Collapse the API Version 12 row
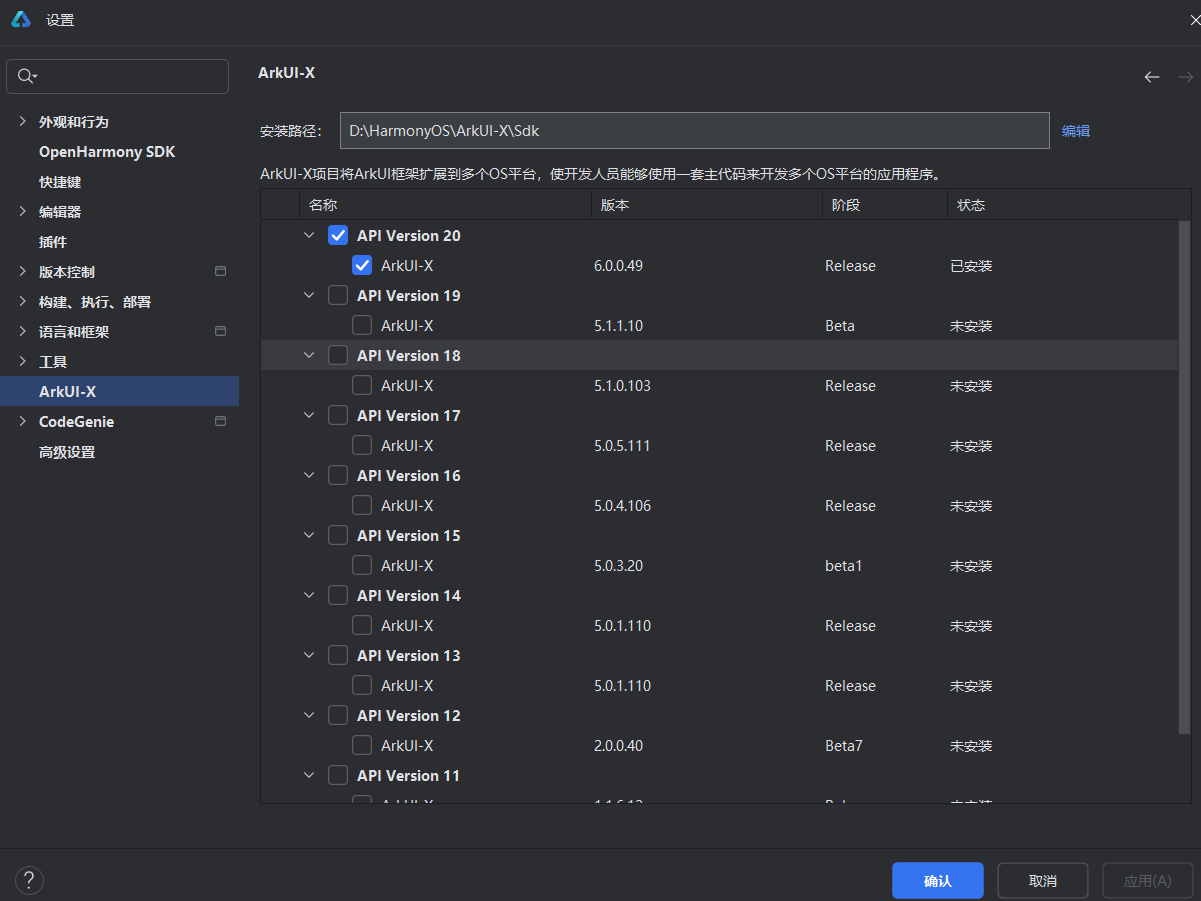This screenshot has height=901, width=1201. point(309,716)
